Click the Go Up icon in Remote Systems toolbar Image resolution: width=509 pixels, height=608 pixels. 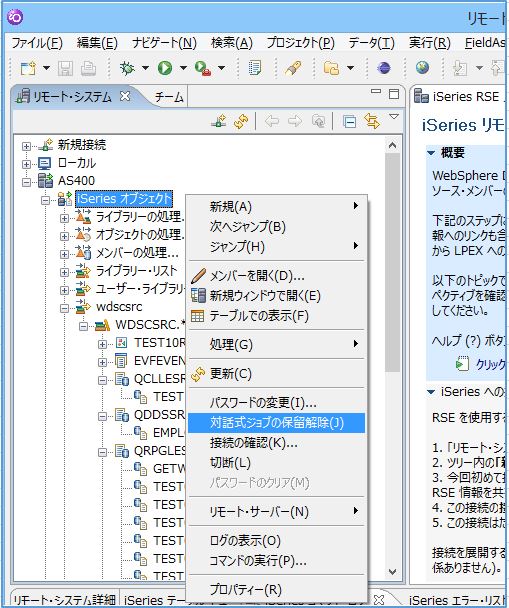(319, 121)
